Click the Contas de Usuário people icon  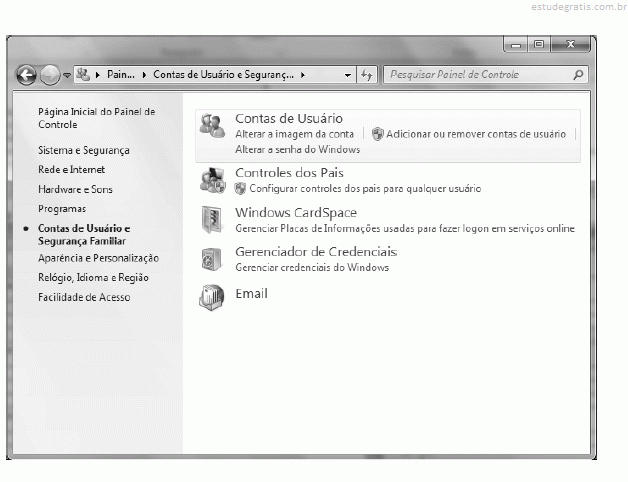pos(212,125)
